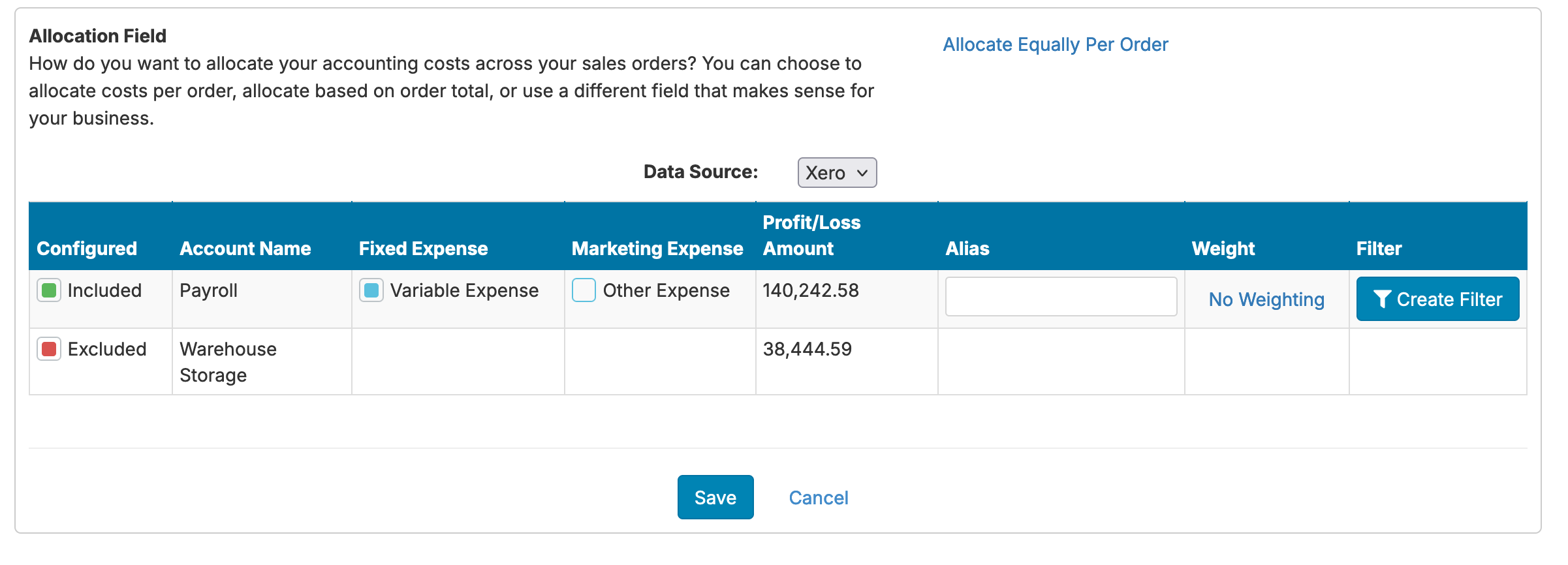Save the allocation settings
The width and height of the screenshot is (1568, 565).
pos(715,497)
